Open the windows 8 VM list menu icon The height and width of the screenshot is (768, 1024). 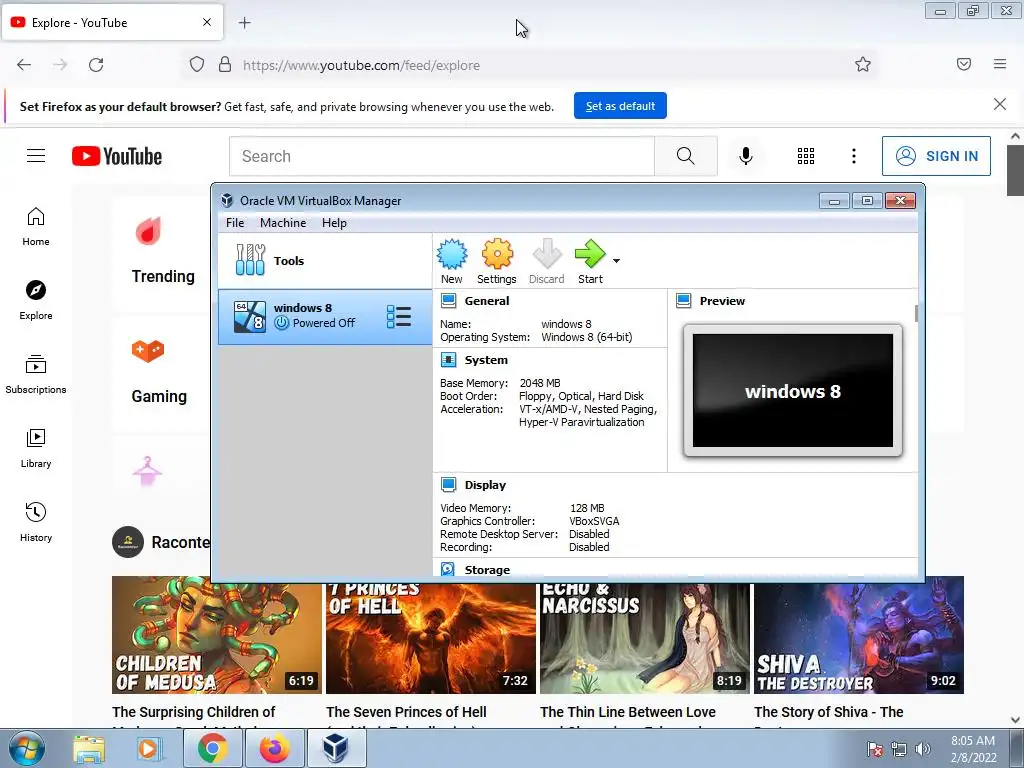[x=398, y=317]
